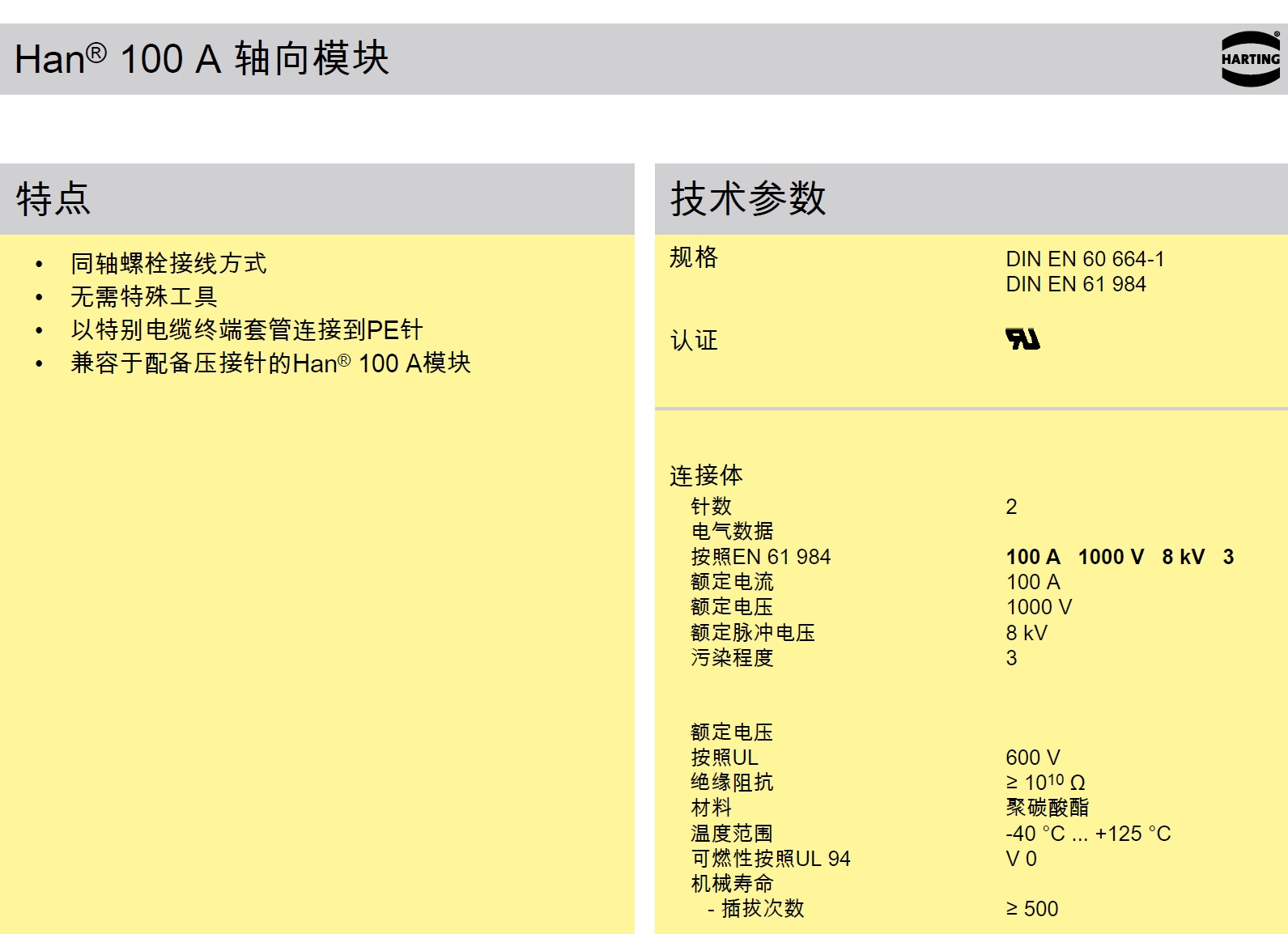Click the '可燃性按照UL 94' label

click(771, 859)
